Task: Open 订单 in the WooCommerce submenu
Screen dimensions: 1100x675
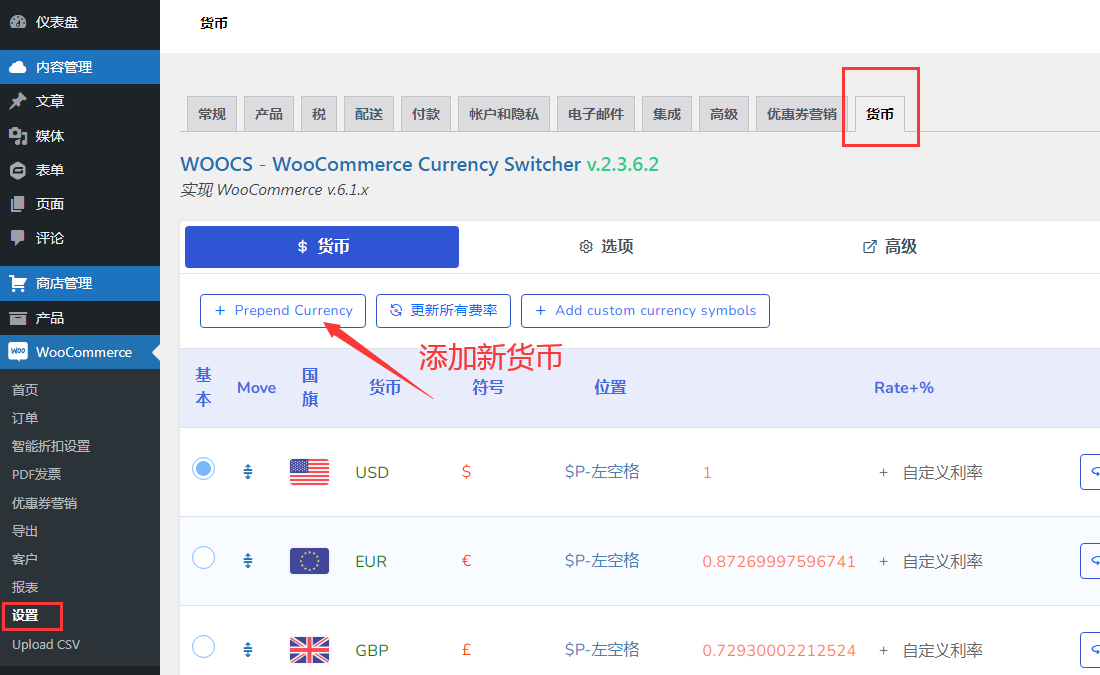Action: click(x=25, y=418)
